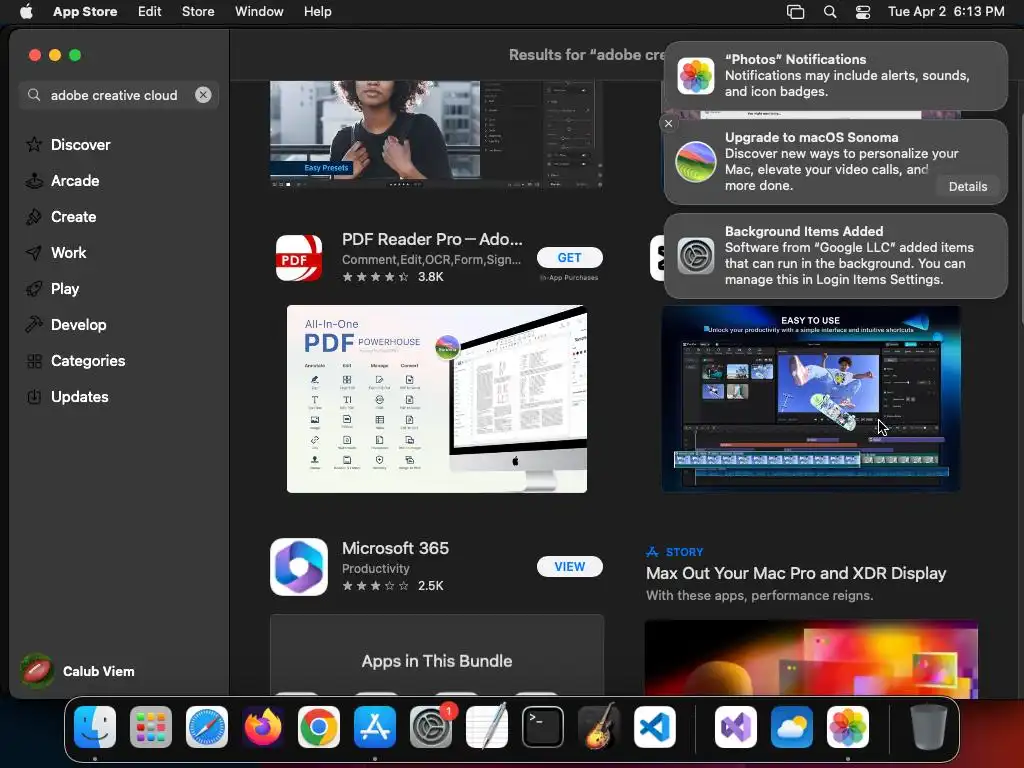Click the Stage Manager menu bar icon
This screenshot has height=768, width=1024.
[795, 11]
